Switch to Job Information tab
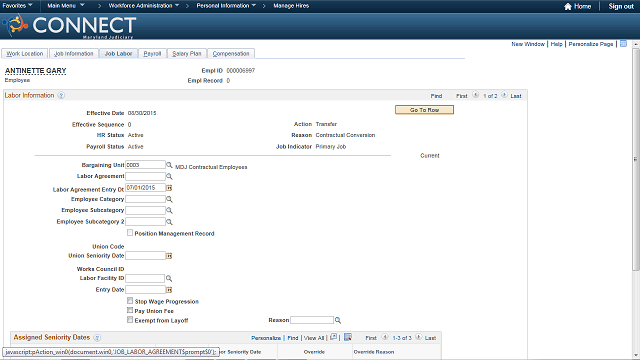 point(74,53)
